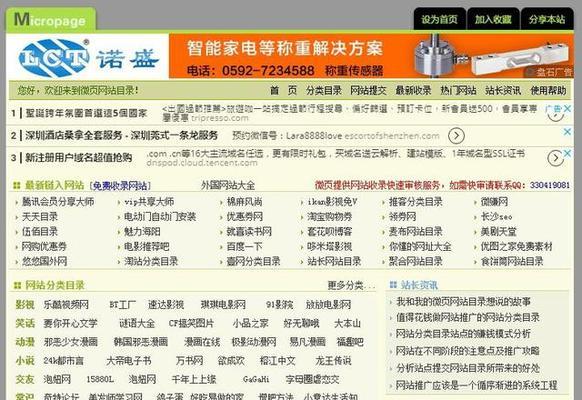Image resolution: width=582 pixels, height=400 pixels.
Task: Close the 深圳酒店 ad with its X icon
Action: tap(567, 131)
